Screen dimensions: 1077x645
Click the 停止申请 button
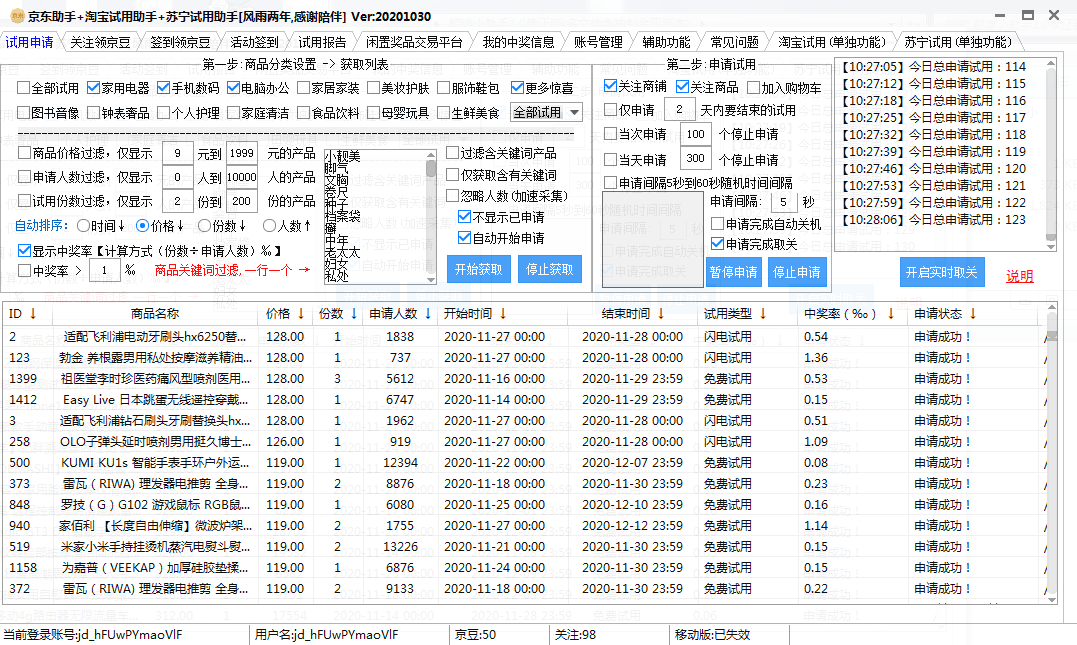click(x=797, y=272)
